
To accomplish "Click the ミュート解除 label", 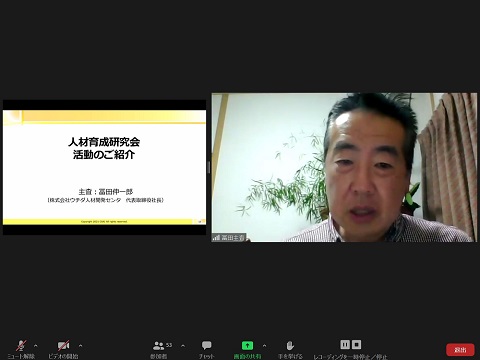I will pyautogui.click(x=21, y=356).
